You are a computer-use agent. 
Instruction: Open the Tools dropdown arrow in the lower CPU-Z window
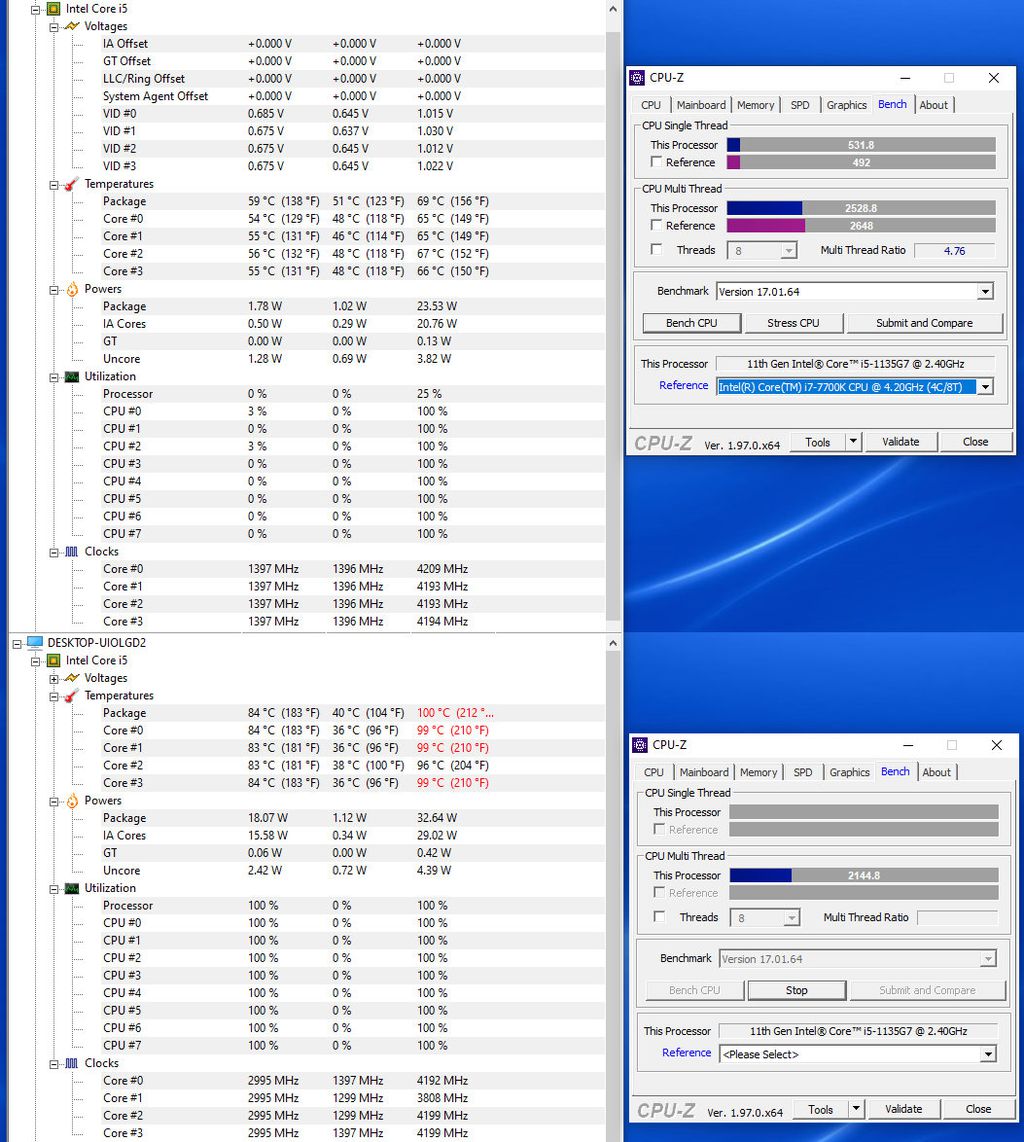coord(856,1108)
